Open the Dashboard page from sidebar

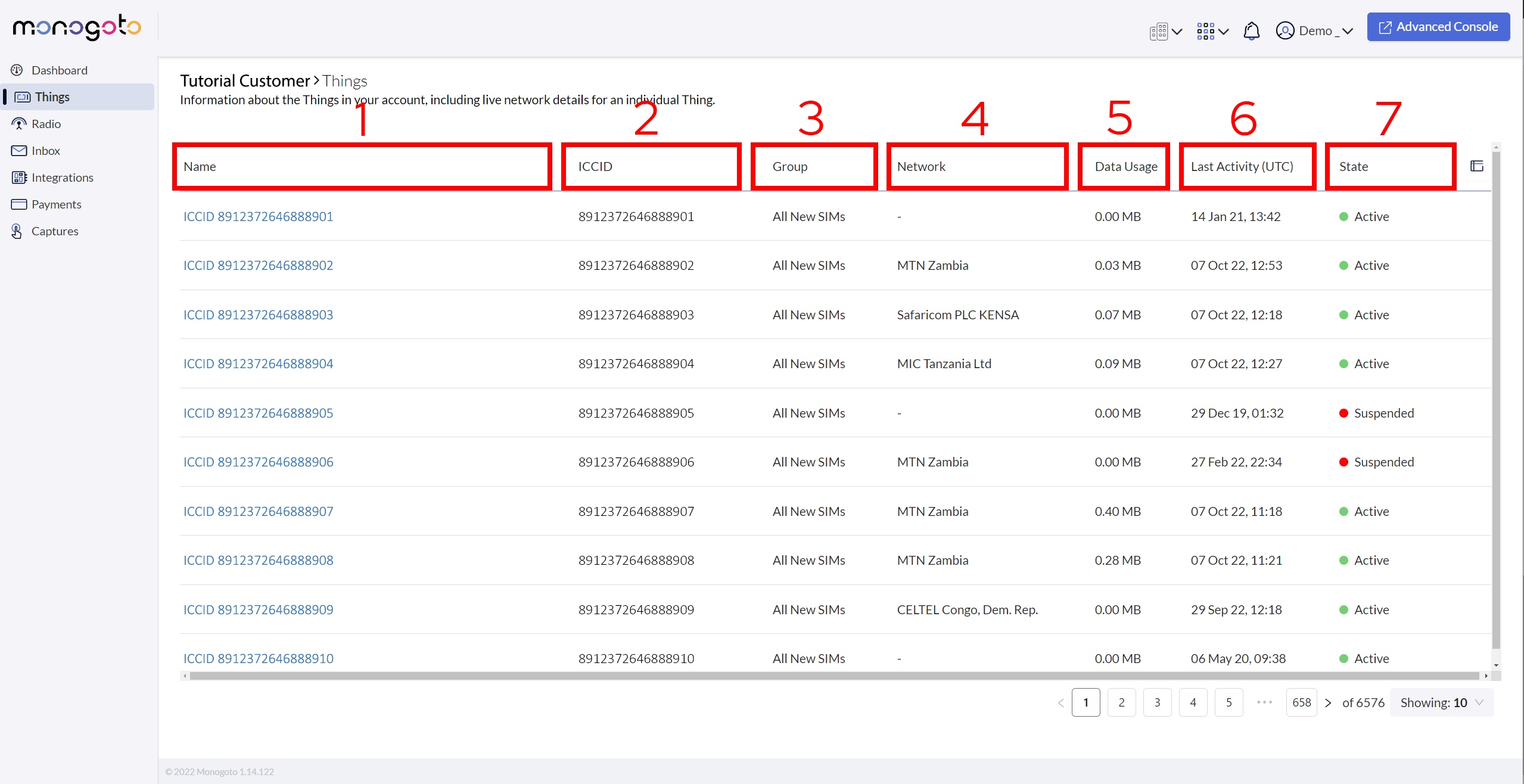click(49, 70)
